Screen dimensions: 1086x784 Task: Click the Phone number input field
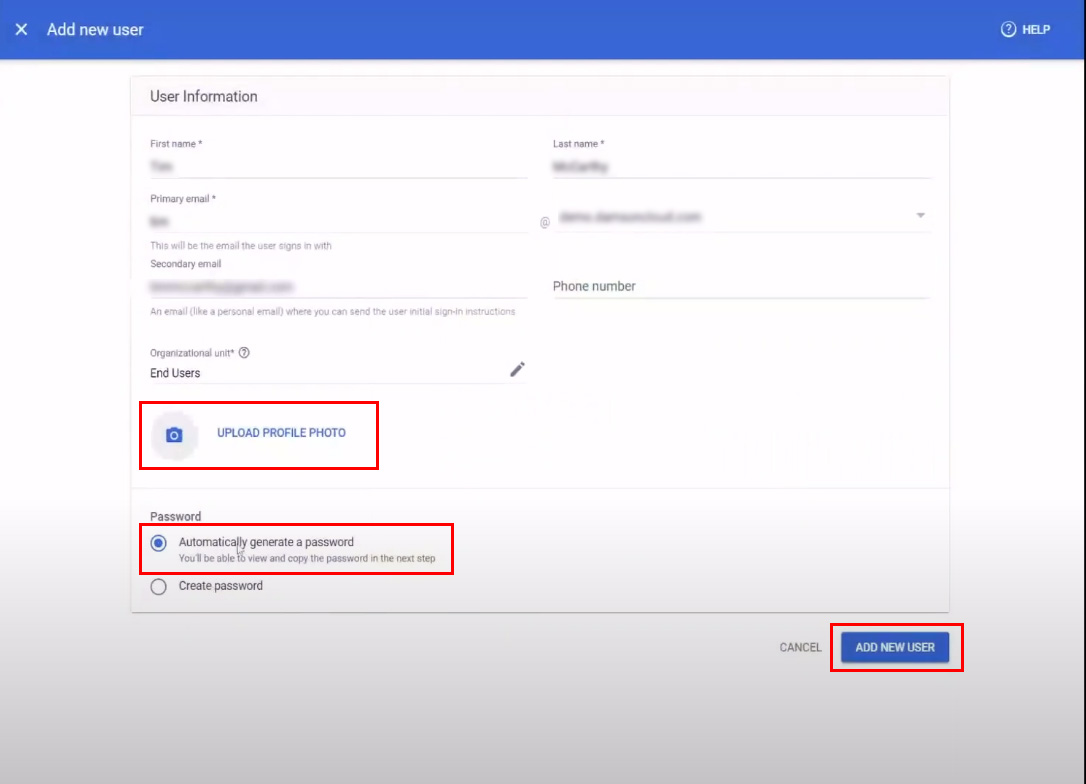click(741, 286)
